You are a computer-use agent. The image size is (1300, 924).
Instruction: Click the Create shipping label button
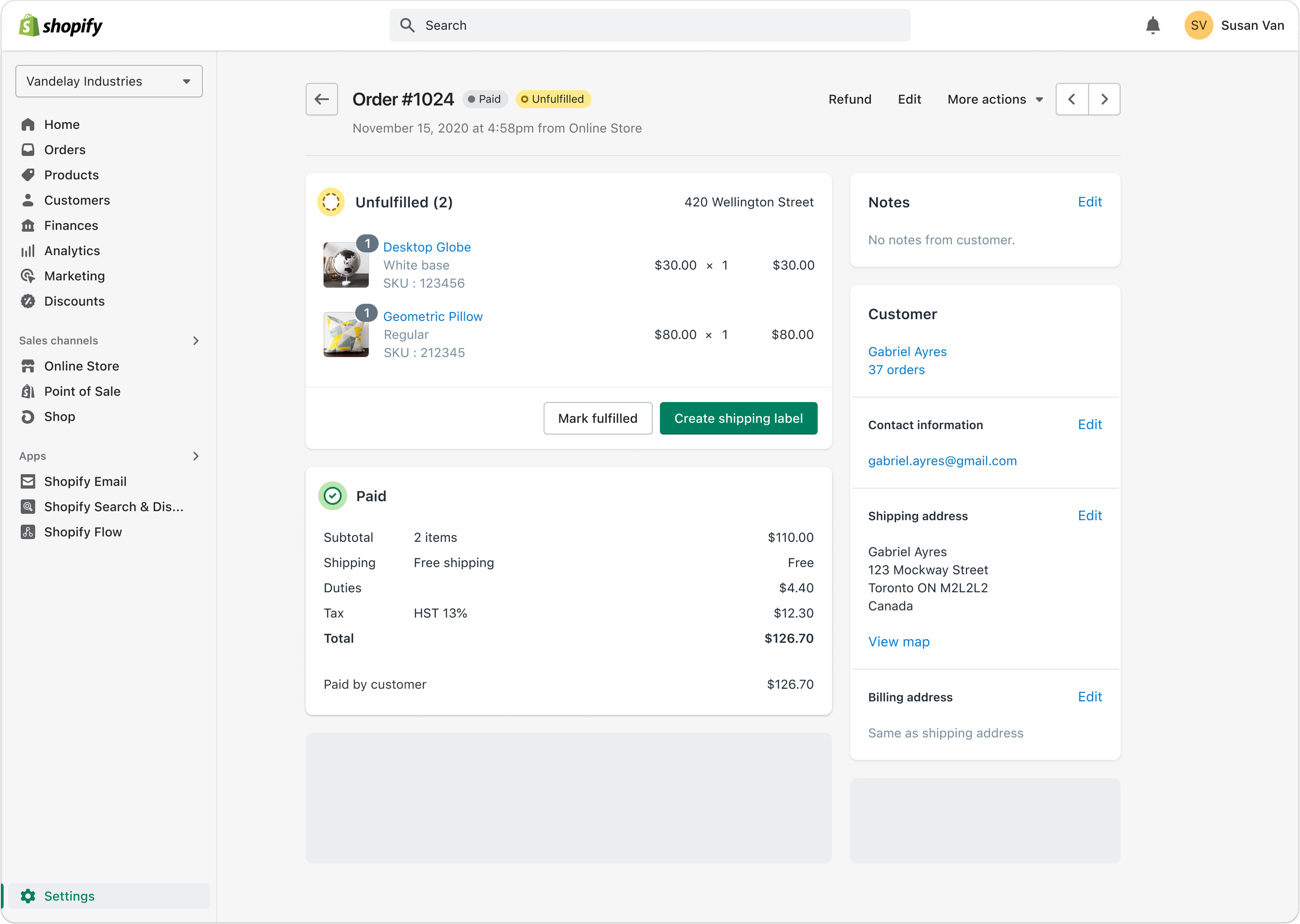pos(738,418)
